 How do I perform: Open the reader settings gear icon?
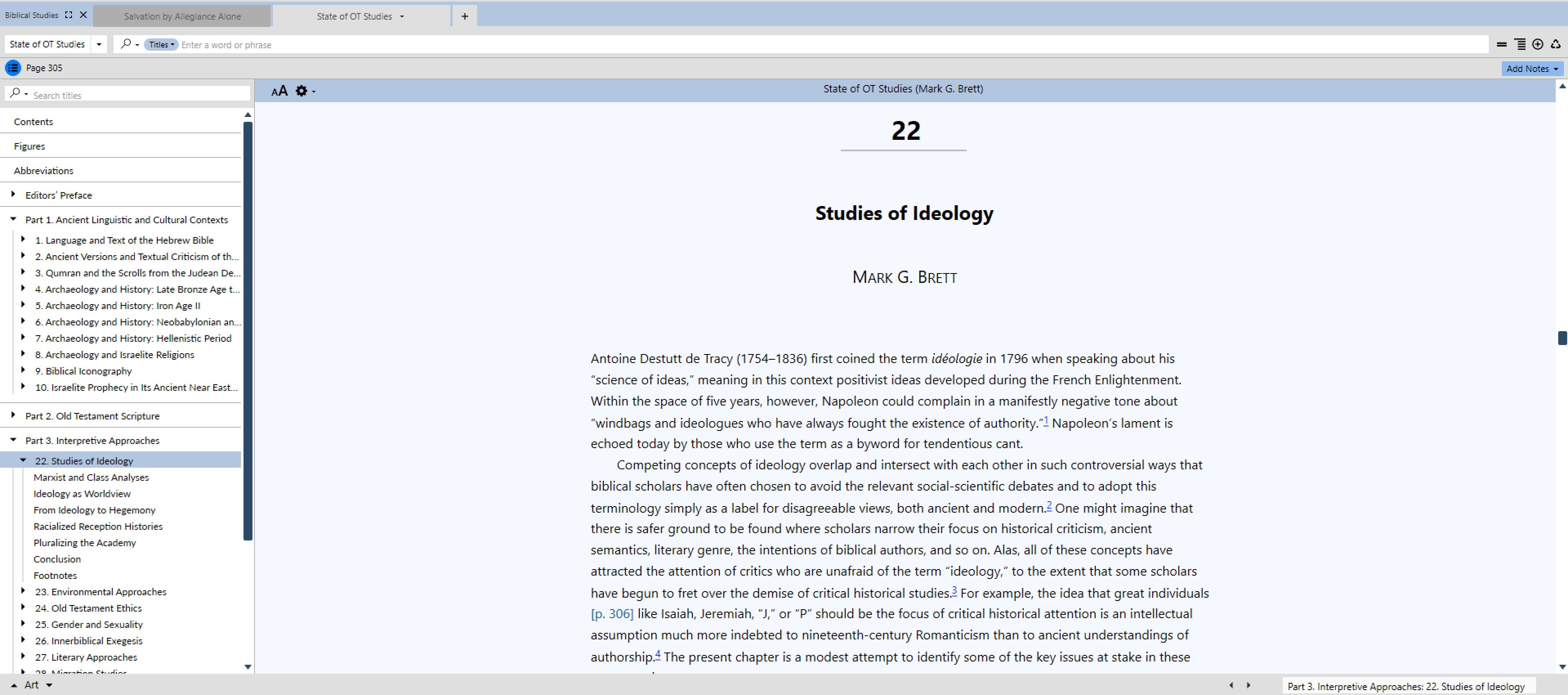pyautogui.click(x=302, y=91)
